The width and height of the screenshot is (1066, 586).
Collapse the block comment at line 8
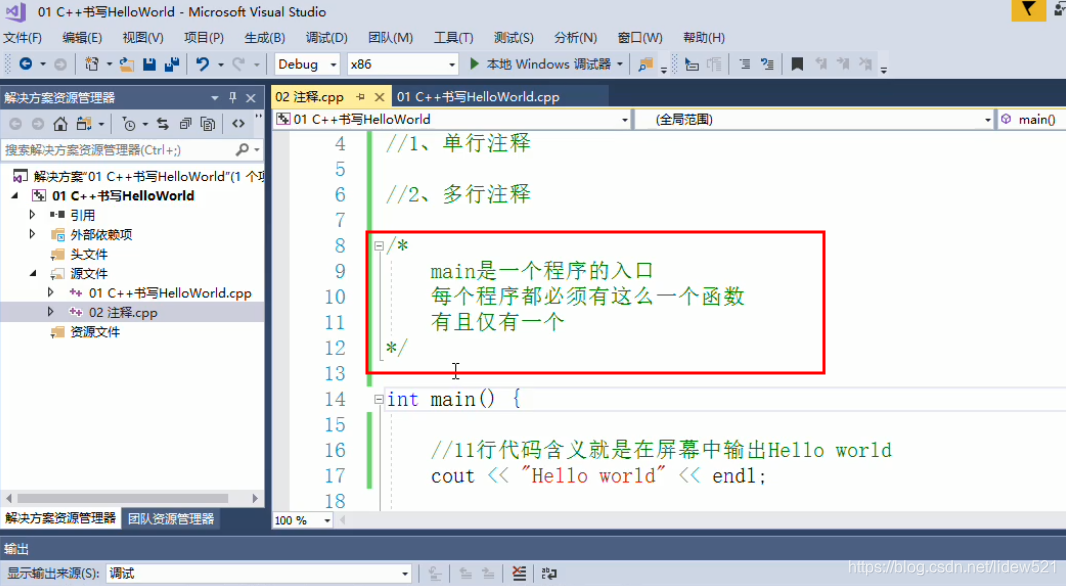[x=379, y=246]
